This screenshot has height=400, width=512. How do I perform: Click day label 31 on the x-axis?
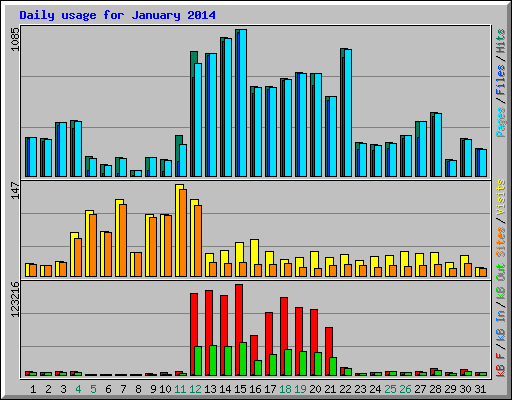click(x=480, y=389)
